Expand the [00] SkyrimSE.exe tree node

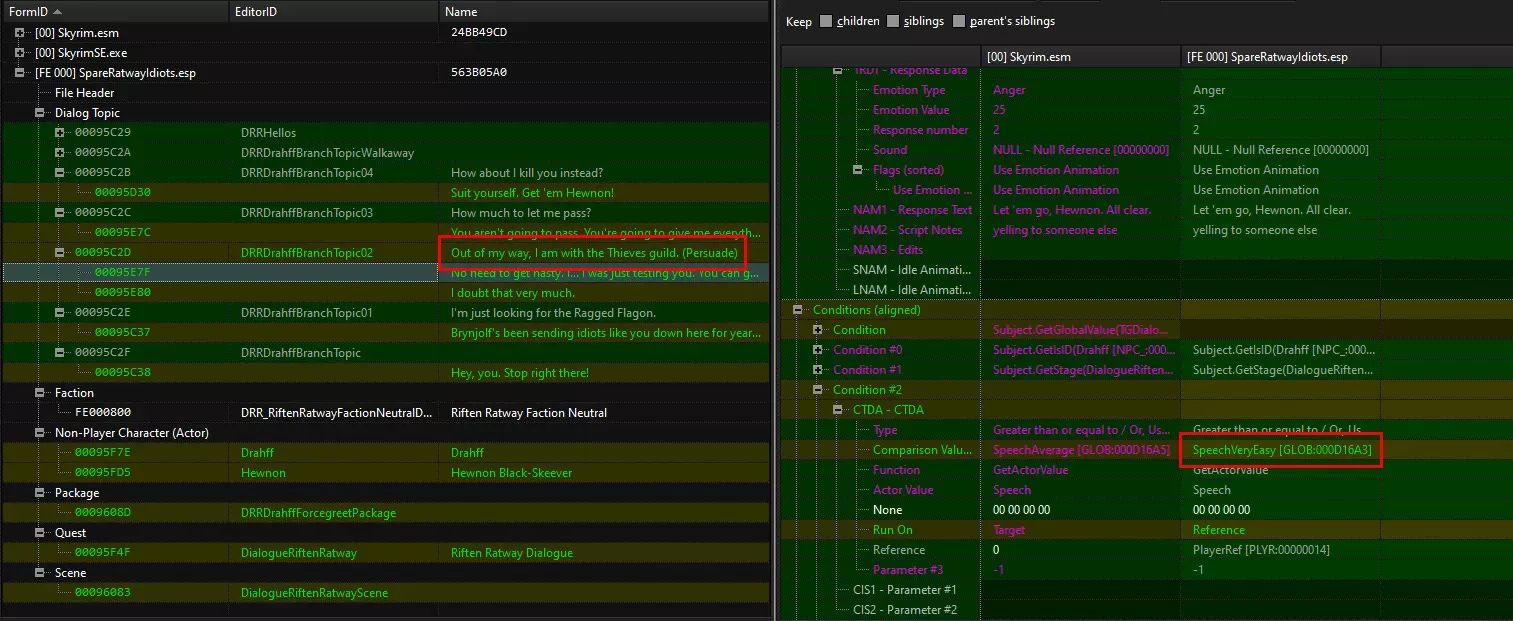pos(20,53)
